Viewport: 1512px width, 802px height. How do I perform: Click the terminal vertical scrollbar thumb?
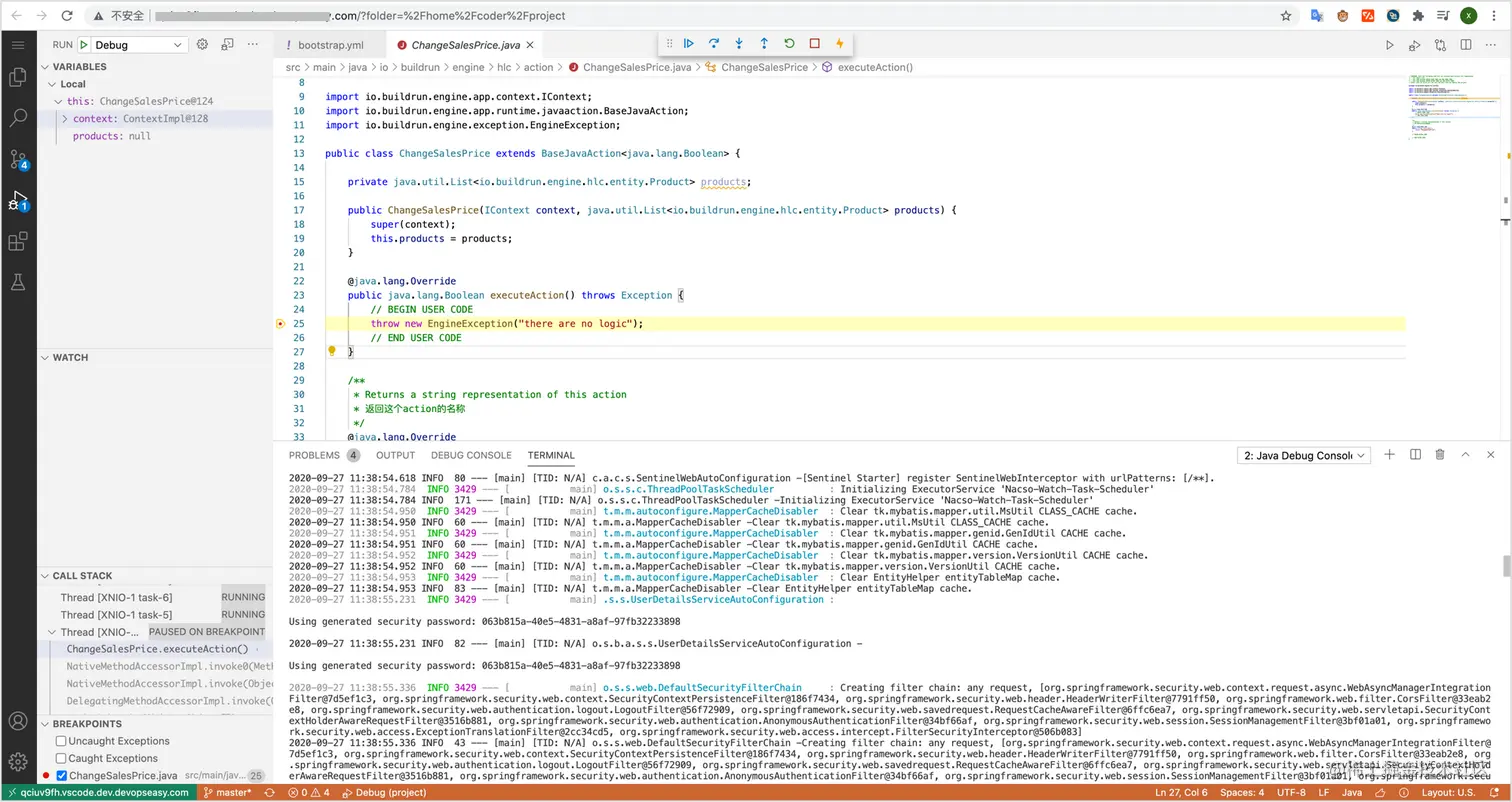tap(1506, 565)
